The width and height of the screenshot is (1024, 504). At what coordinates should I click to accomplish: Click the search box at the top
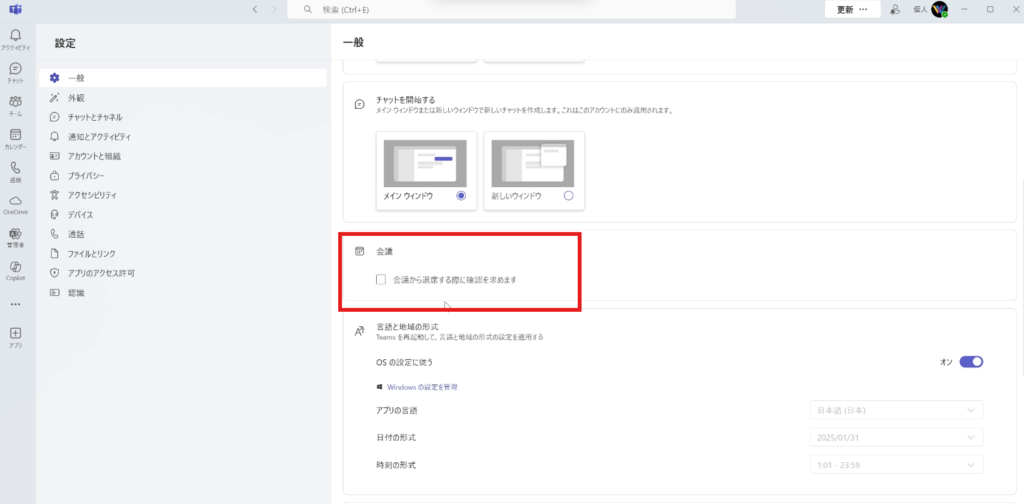tap(510, 9)
